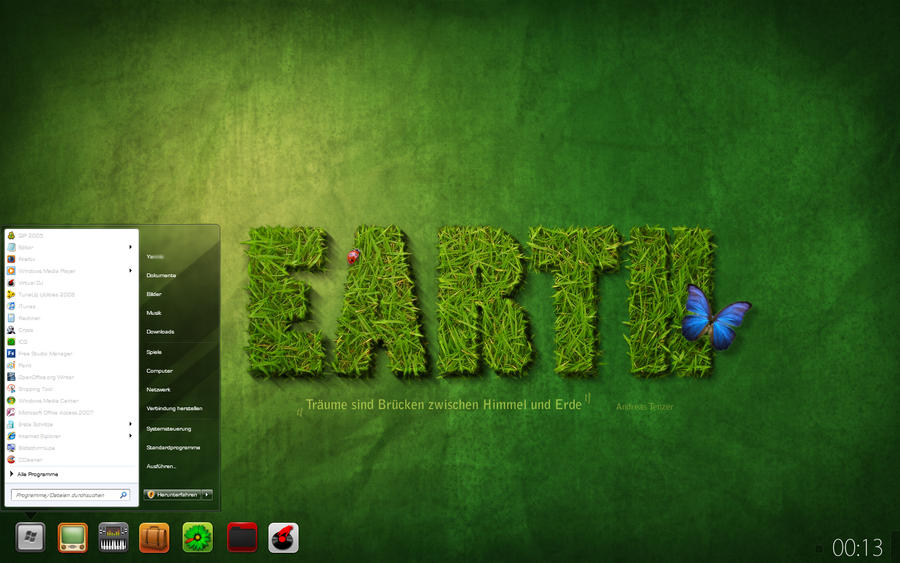Viewport: 900px width, 563px height.
Task: Open Dokumente in the Start menu
Action: [x=161, y=275]
